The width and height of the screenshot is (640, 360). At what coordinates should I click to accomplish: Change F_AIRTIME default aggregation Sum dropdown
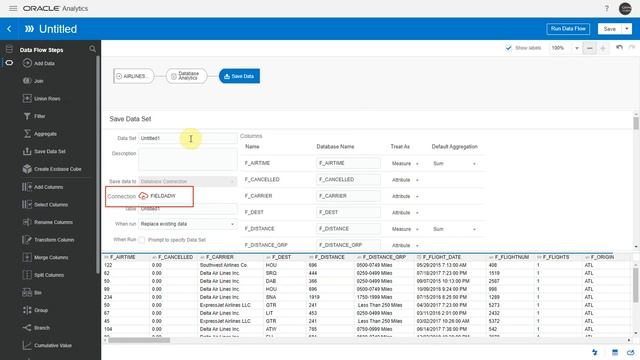click(454, 163)
